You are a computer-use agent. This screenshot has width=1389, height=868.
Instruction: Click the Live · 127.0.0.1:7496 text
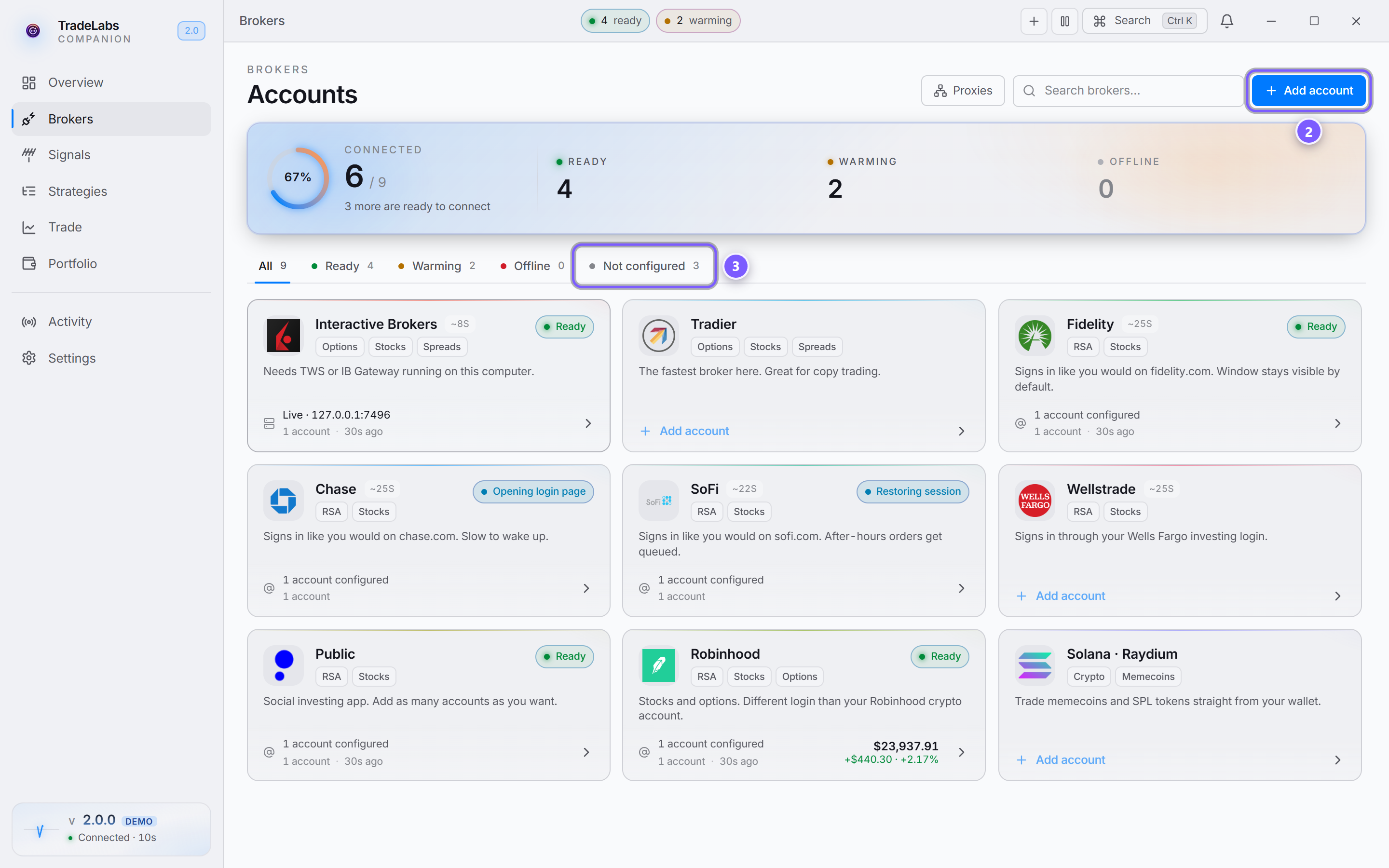click(x=336, y=415)
